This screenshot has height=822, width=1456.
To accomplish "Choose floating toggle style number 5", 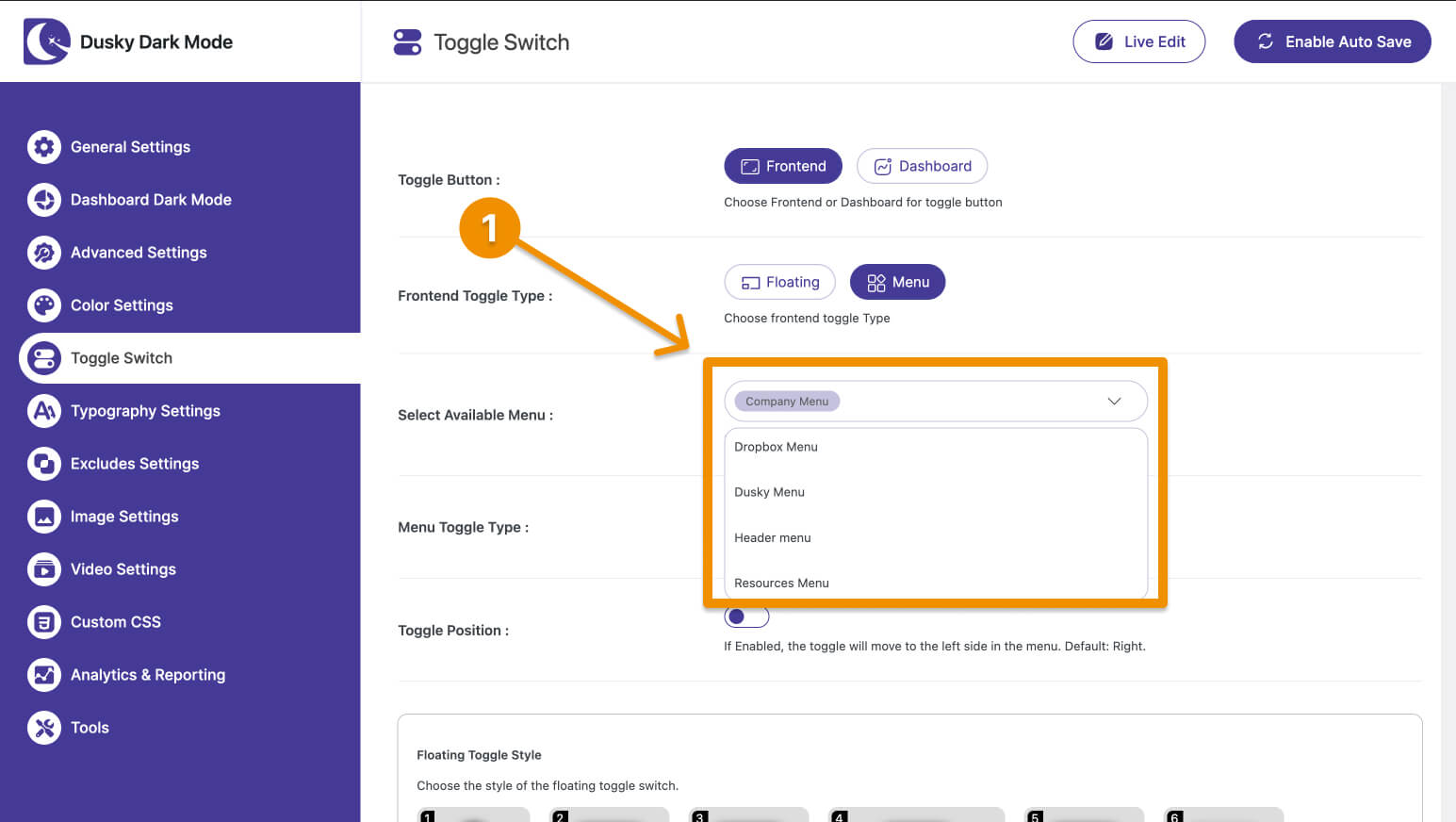I will coord(1085,814).
